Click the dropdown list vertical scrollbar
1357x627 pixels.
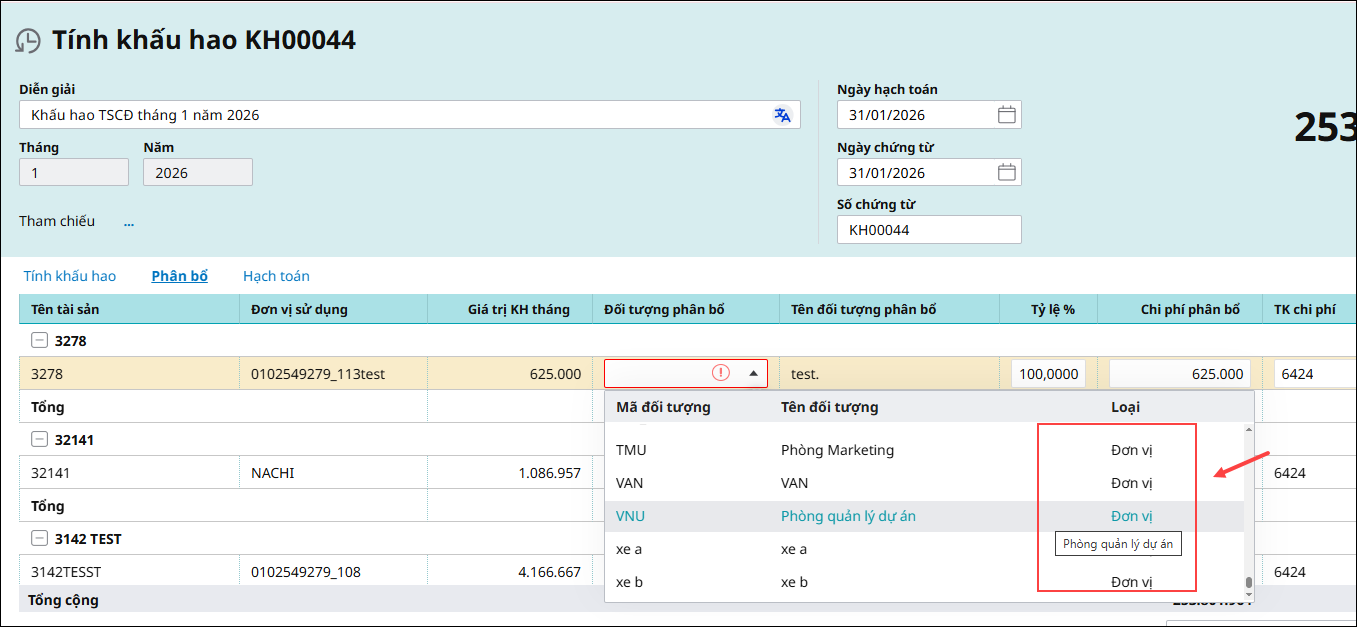[1247, 585]
